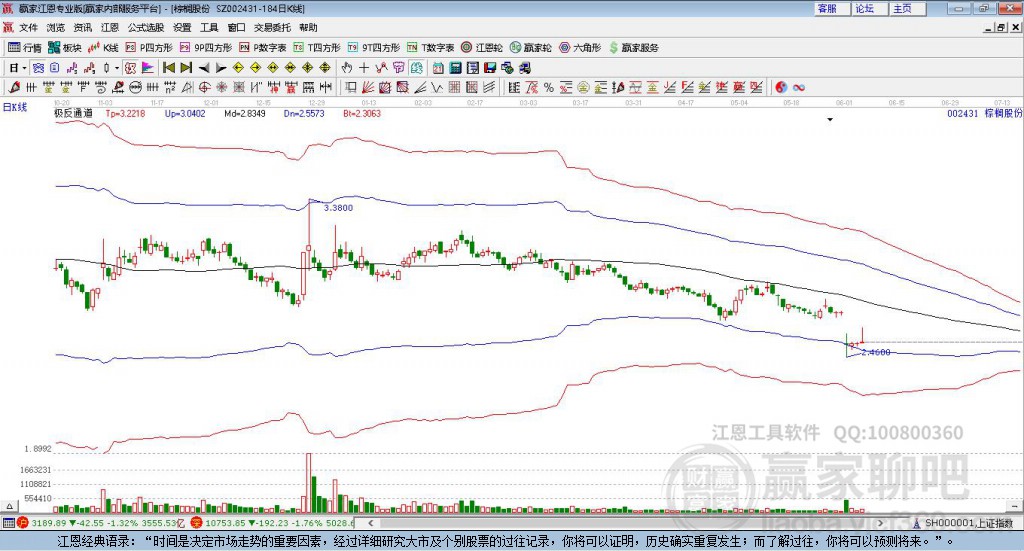The height and width of the screenshot is (551, 1024).
Task: Toggle the 极 extreme channel indicator button
Action: click(130, 68)
